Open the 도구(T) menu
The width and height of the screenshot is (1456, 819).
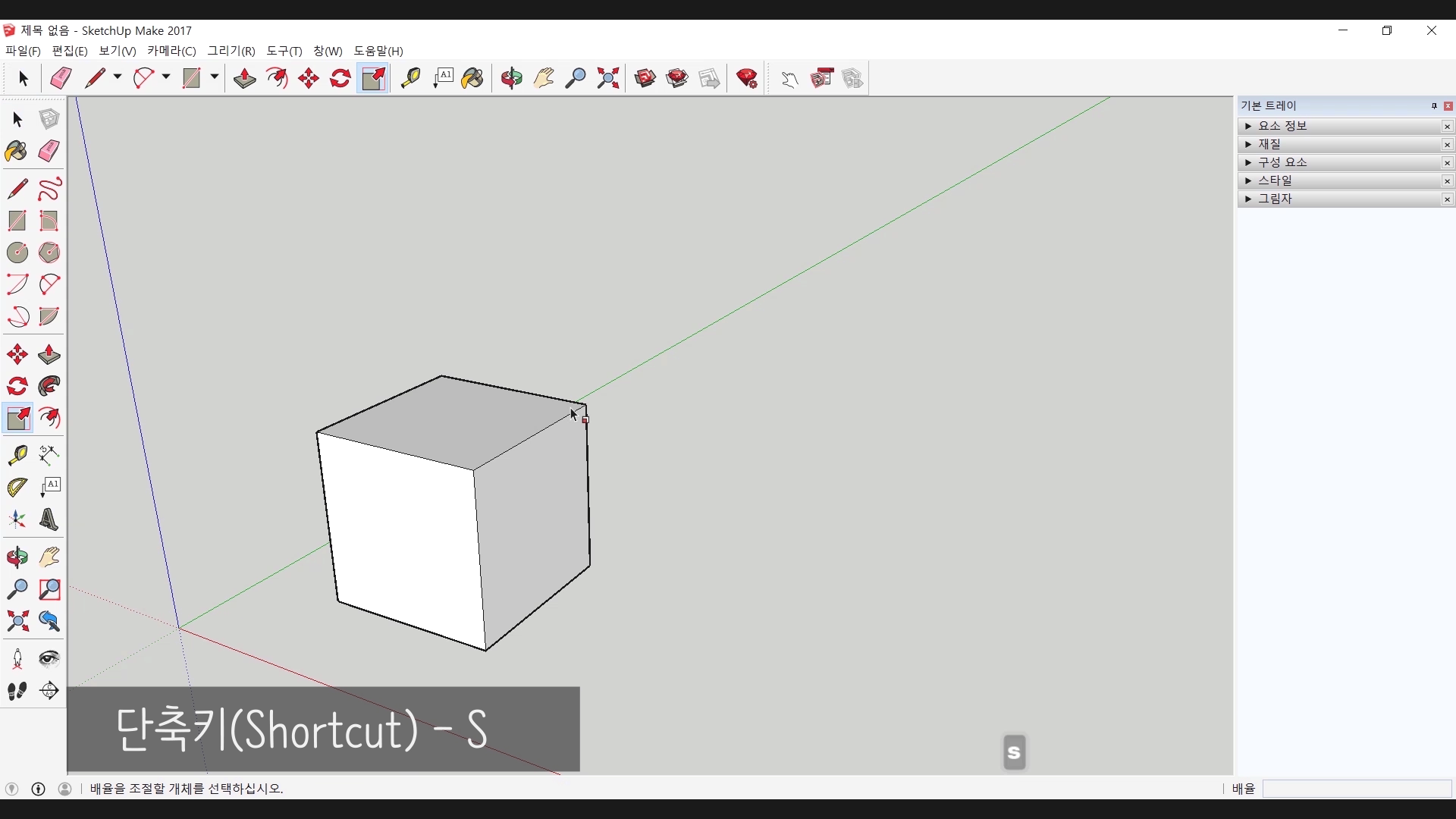pos(284,51)
